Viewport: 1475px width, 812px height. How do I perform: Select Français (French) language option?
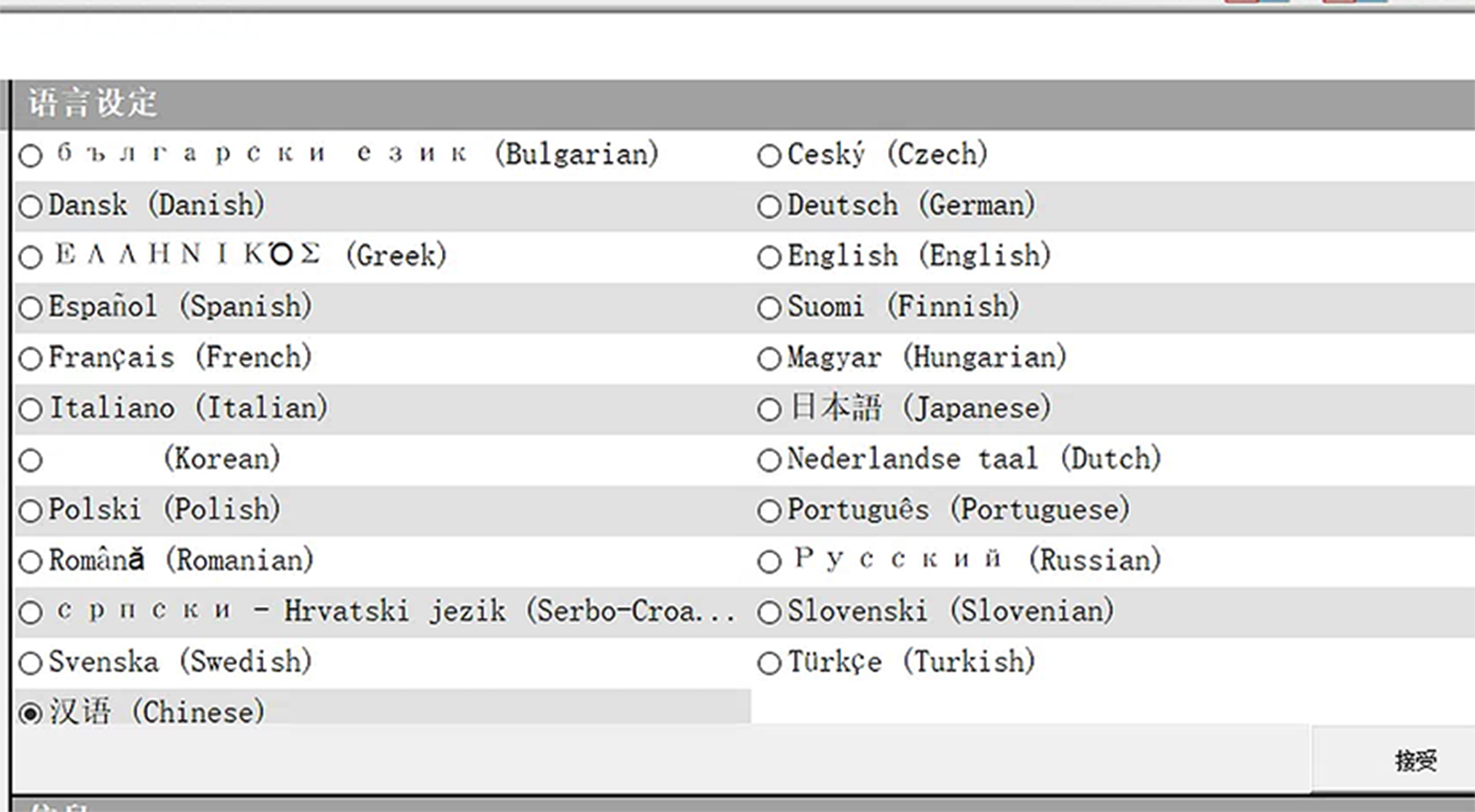31,359
